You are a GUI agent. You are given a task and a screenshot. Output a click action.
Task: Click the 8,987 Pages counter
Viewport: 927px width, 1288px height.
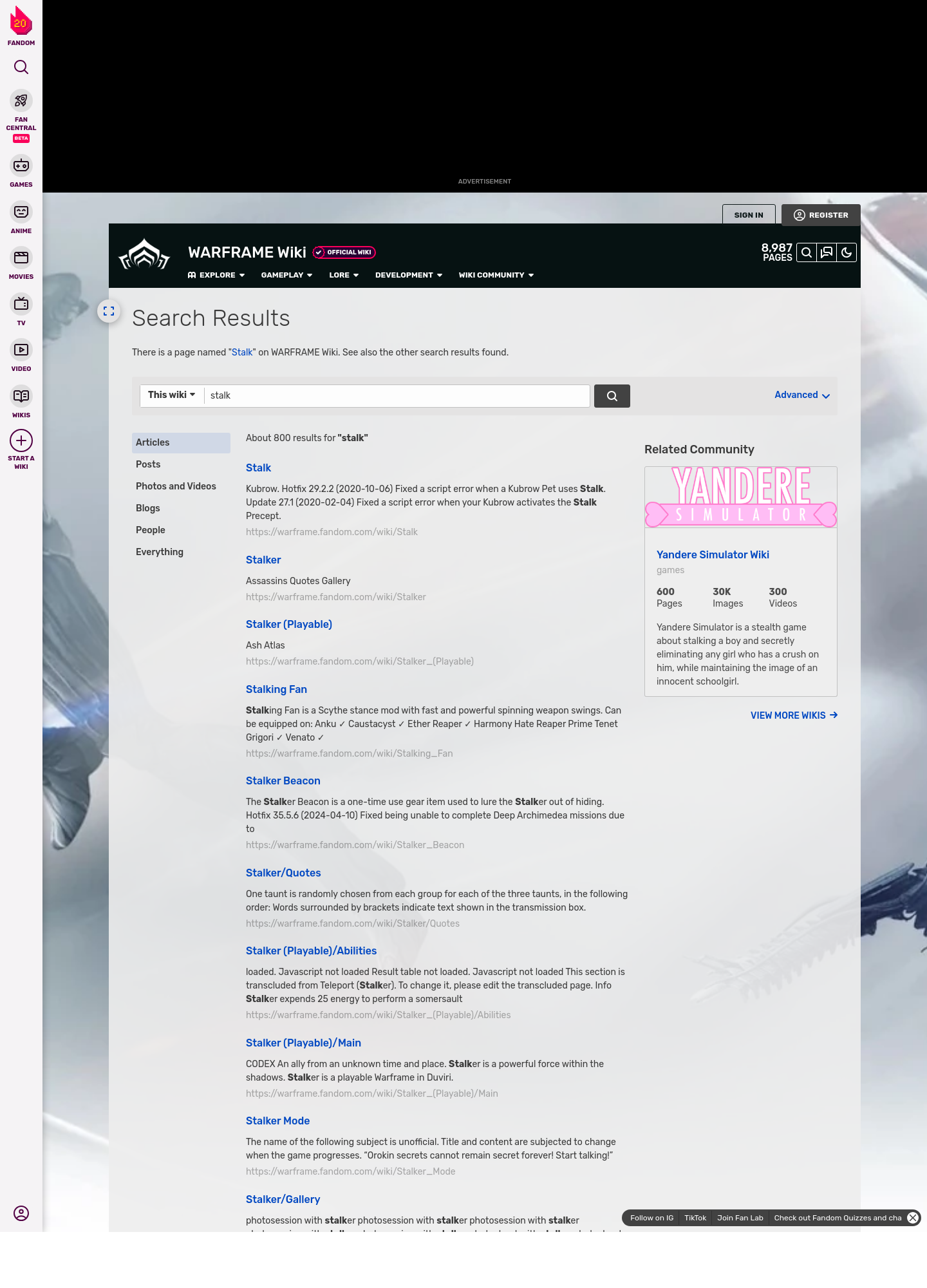click(777, 252)
